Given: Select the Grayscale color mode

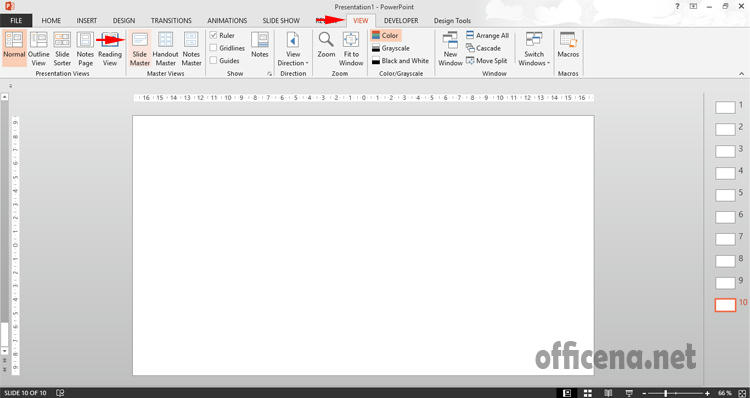Looking at the screenshot, I should tap(391, 48).
